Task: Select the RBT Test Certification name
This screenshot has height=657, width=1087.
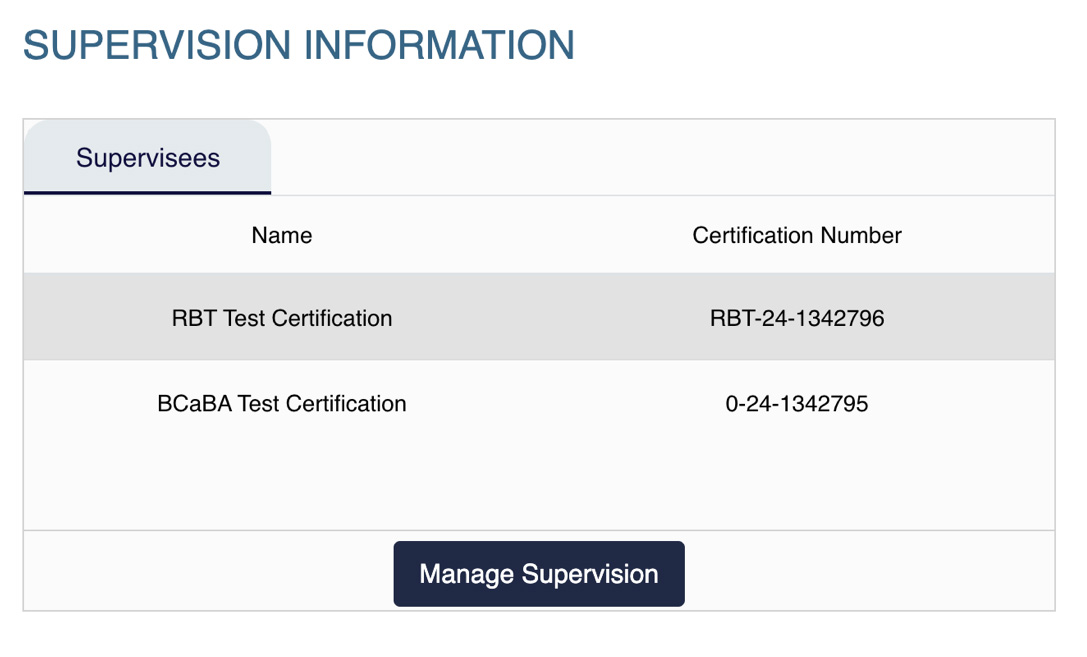Action: pyautogui.click(x=281, y=318)
